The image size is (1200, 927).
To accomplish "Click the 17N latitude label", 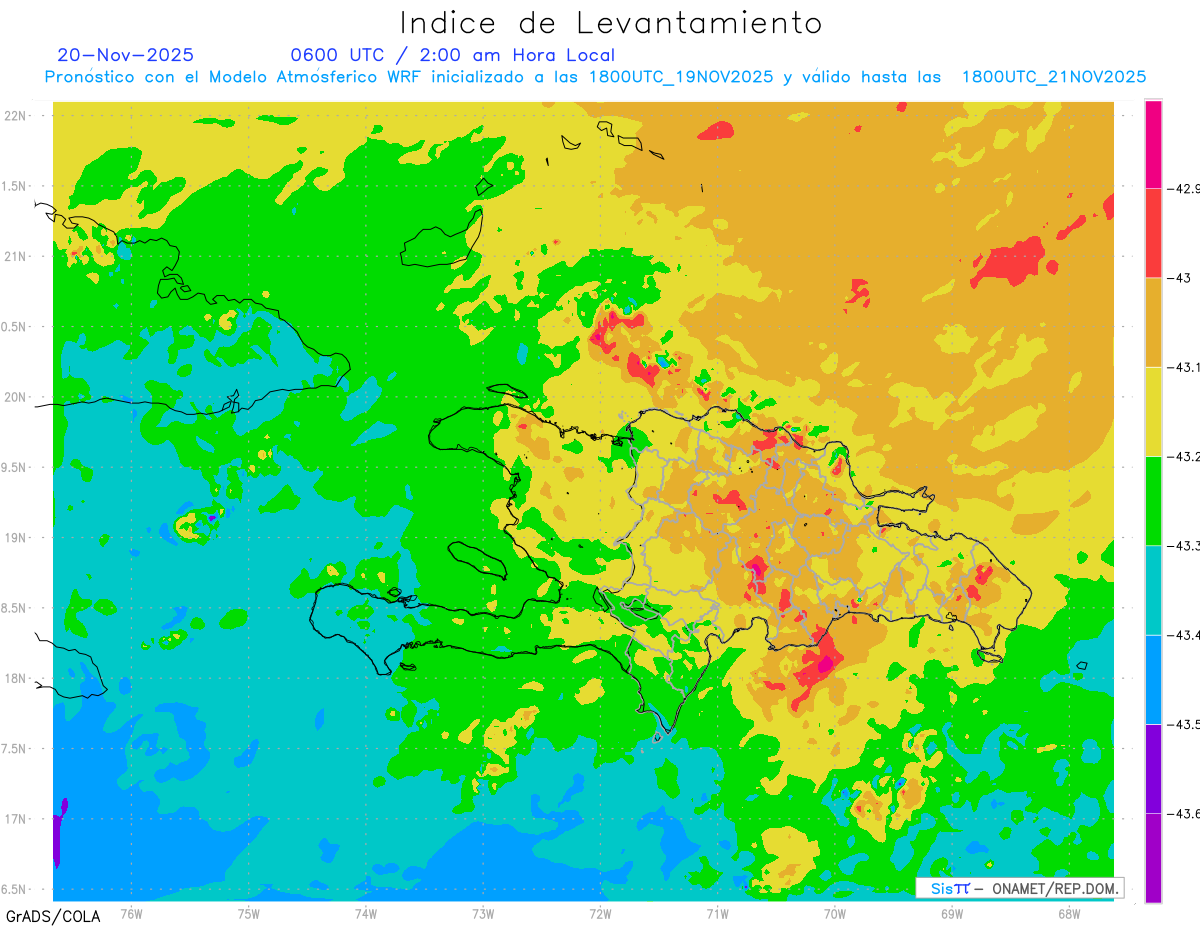I will pos(15,820).
